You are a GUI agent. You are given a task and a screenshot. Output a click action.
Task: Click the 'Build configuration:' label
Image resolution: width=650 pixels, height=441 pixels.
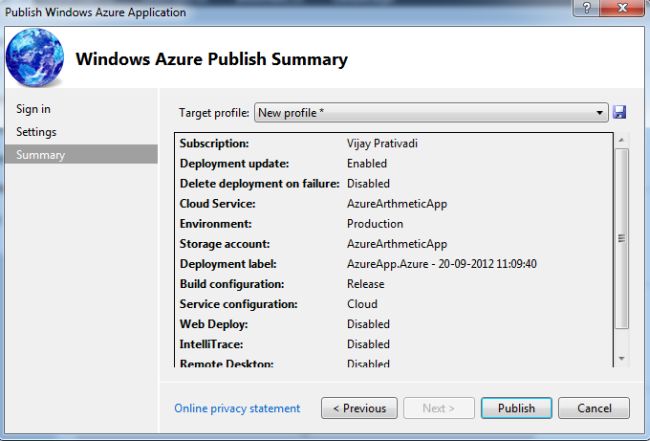tap(232, 284)
